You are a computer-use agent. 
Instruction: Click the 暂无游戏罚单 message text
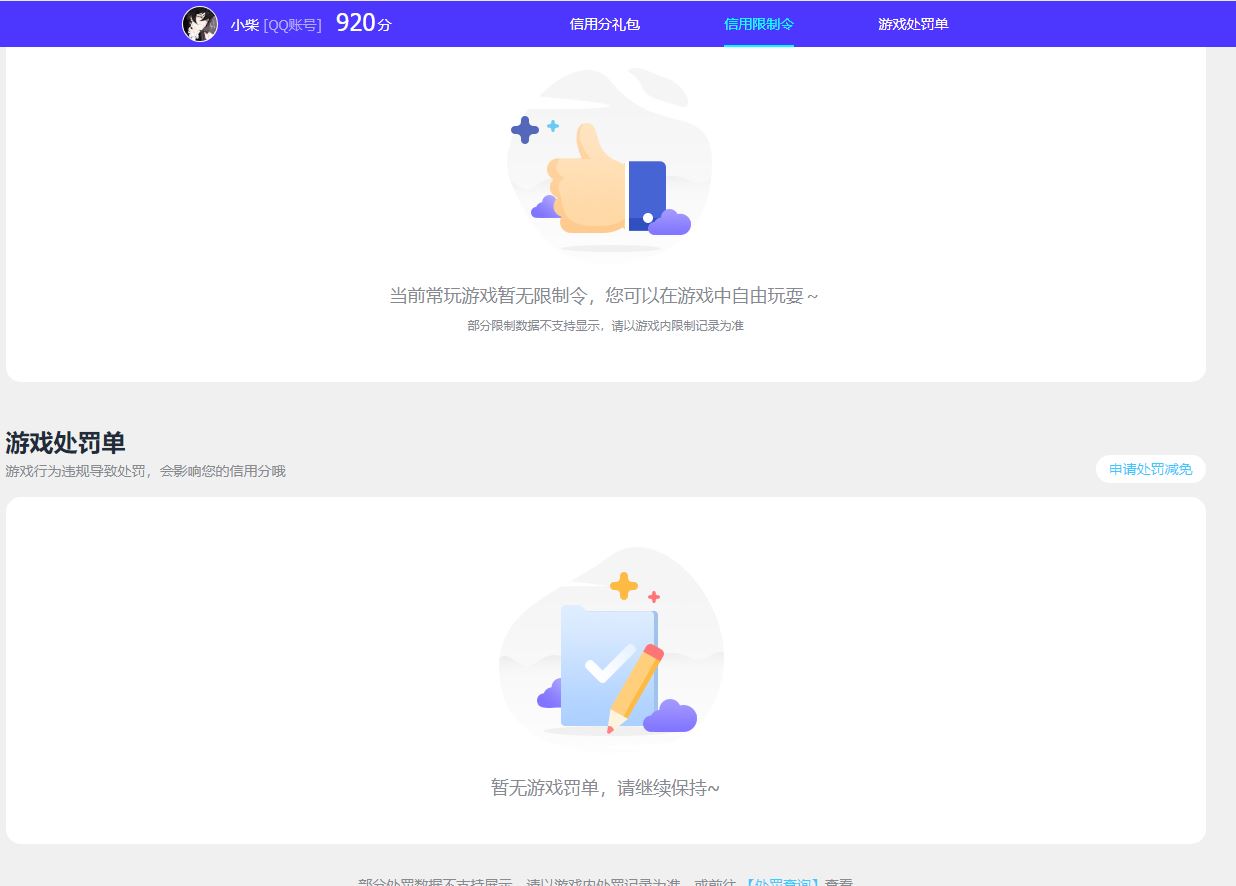pos(605,788)
